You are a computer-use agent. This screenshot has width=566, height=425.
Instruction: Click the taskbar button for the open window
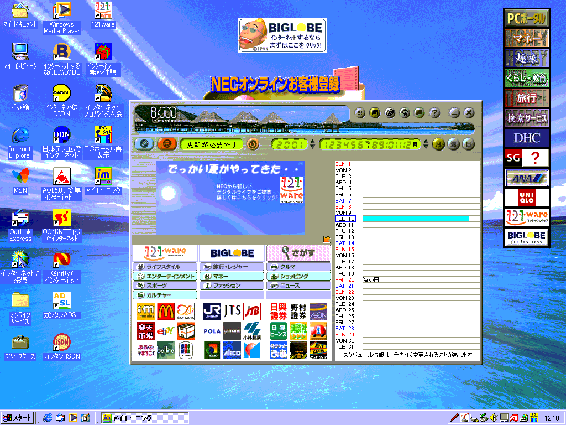coord(144,418)
